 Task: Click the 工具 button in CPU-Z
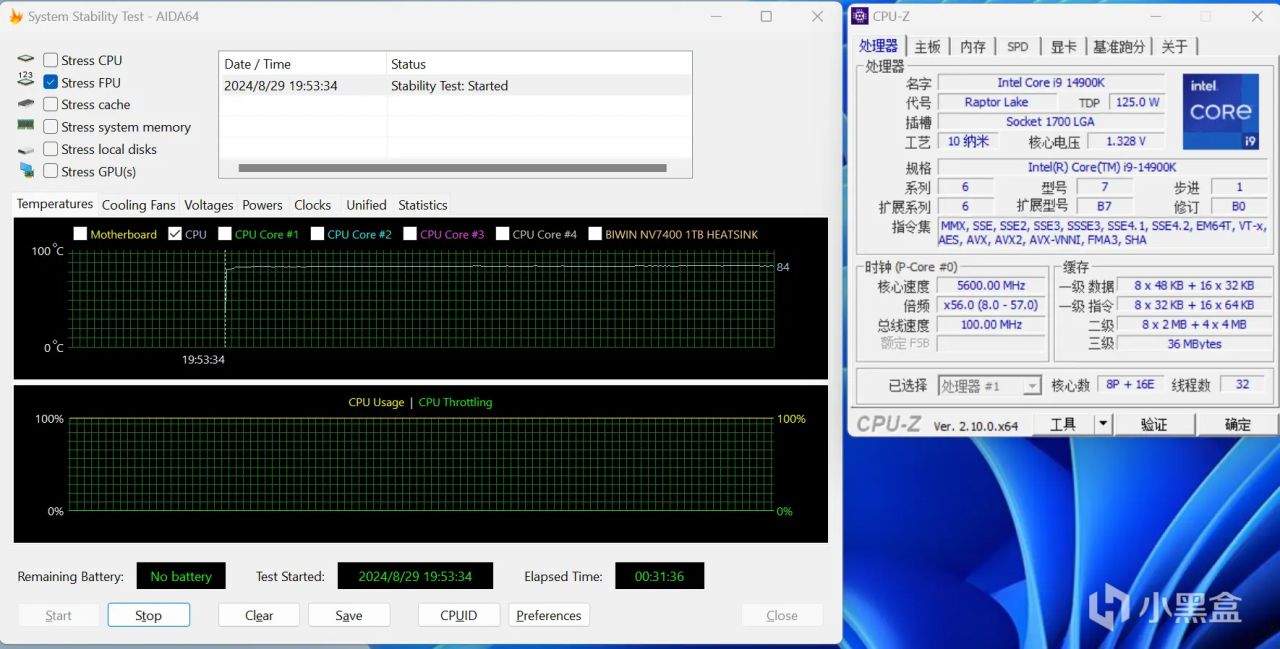click(x=1063, y=424)
